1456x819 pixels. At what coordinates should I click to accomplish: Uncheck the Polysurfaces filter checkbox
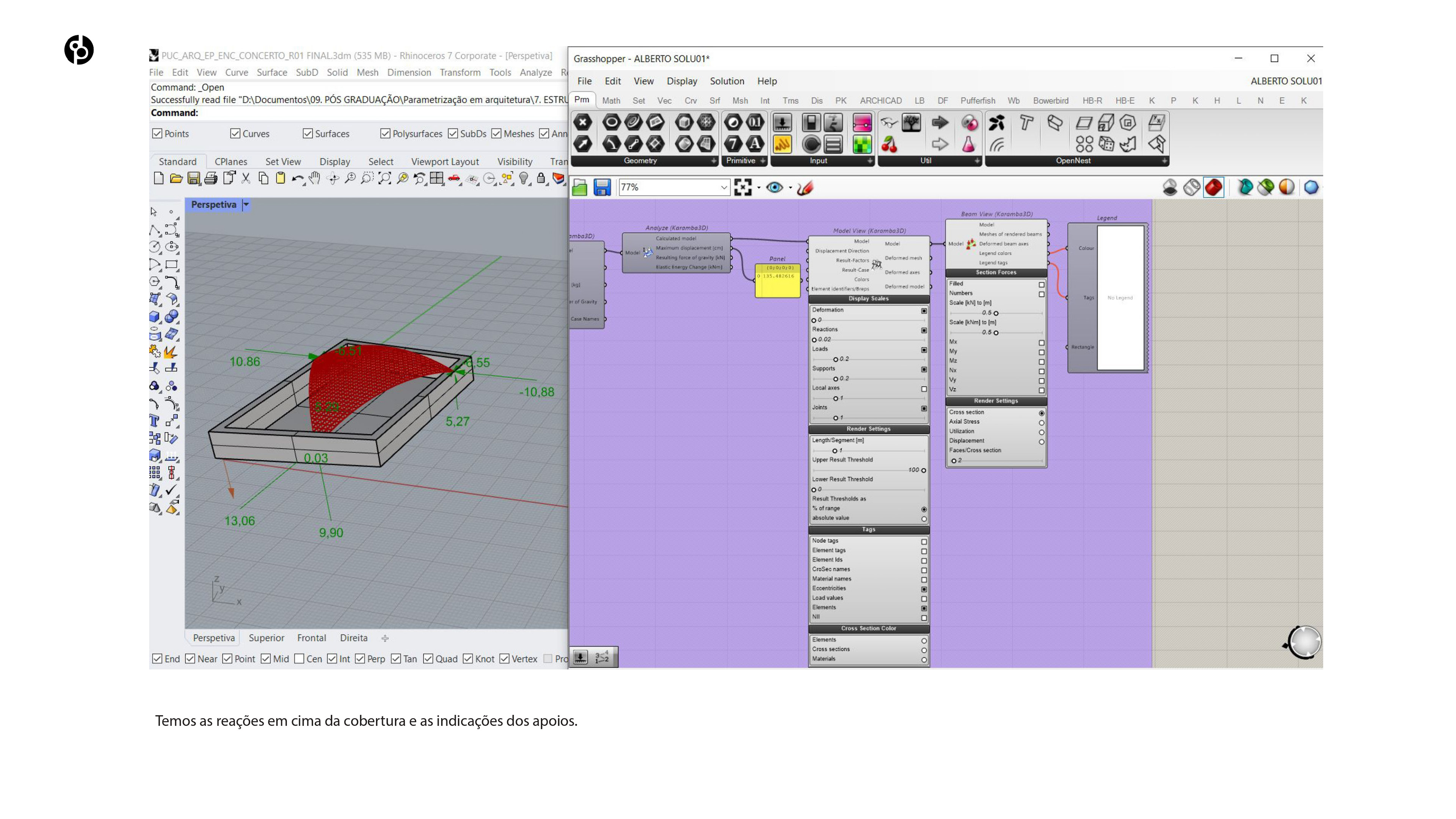click(386, 133)
